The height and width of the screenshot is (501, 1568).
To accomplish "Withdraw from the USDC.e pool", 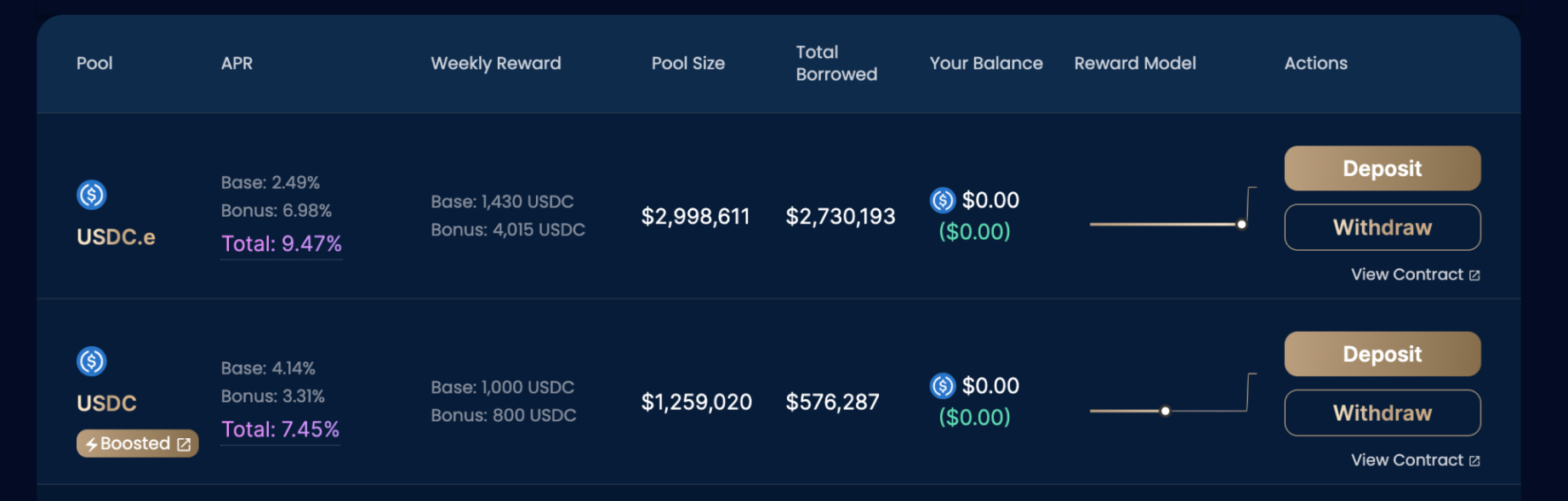I will click(1382, 227).
